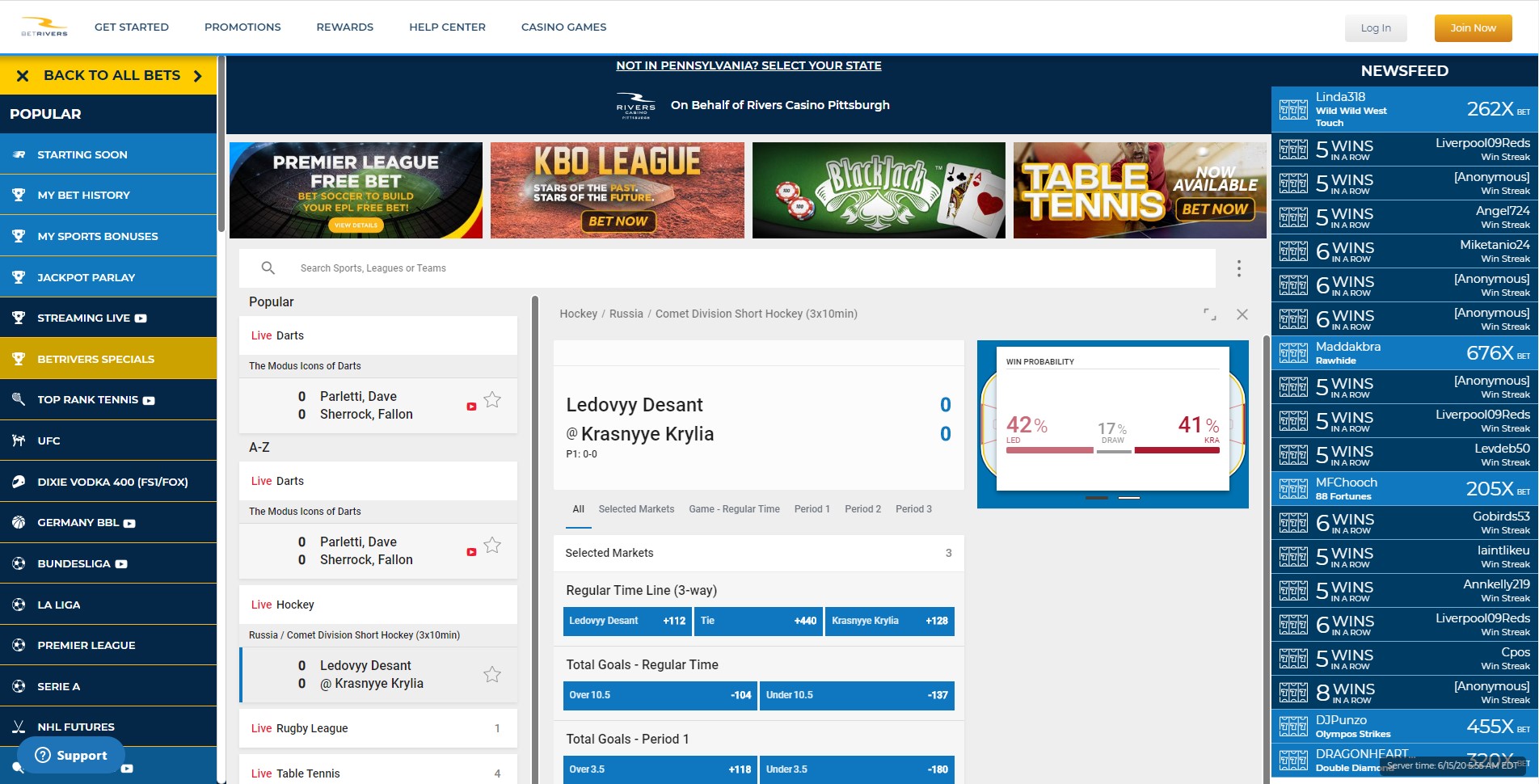Viewport: 1539px width, 784px height.
Task: Click the Germany BBL basketball icon
Action: click(x=19, y=522)
